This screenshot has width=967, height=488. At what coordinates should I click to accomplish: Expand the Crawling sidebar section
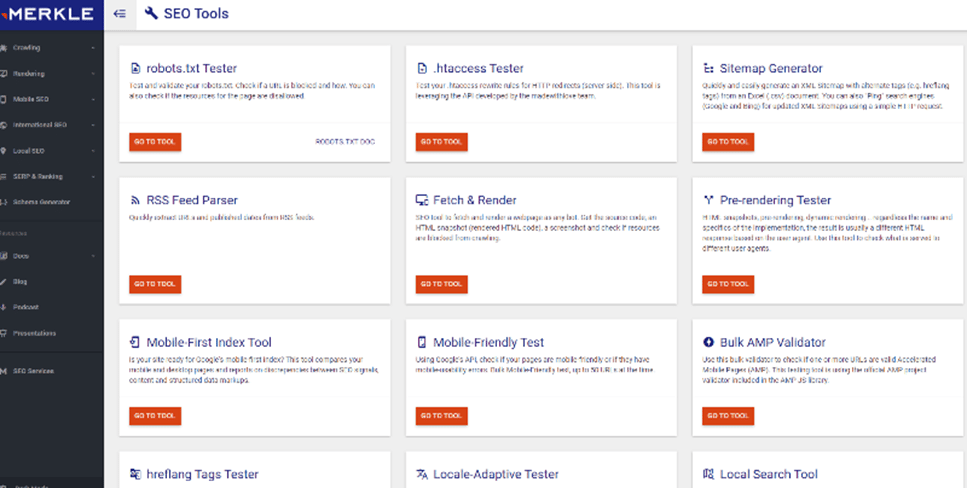48,47
